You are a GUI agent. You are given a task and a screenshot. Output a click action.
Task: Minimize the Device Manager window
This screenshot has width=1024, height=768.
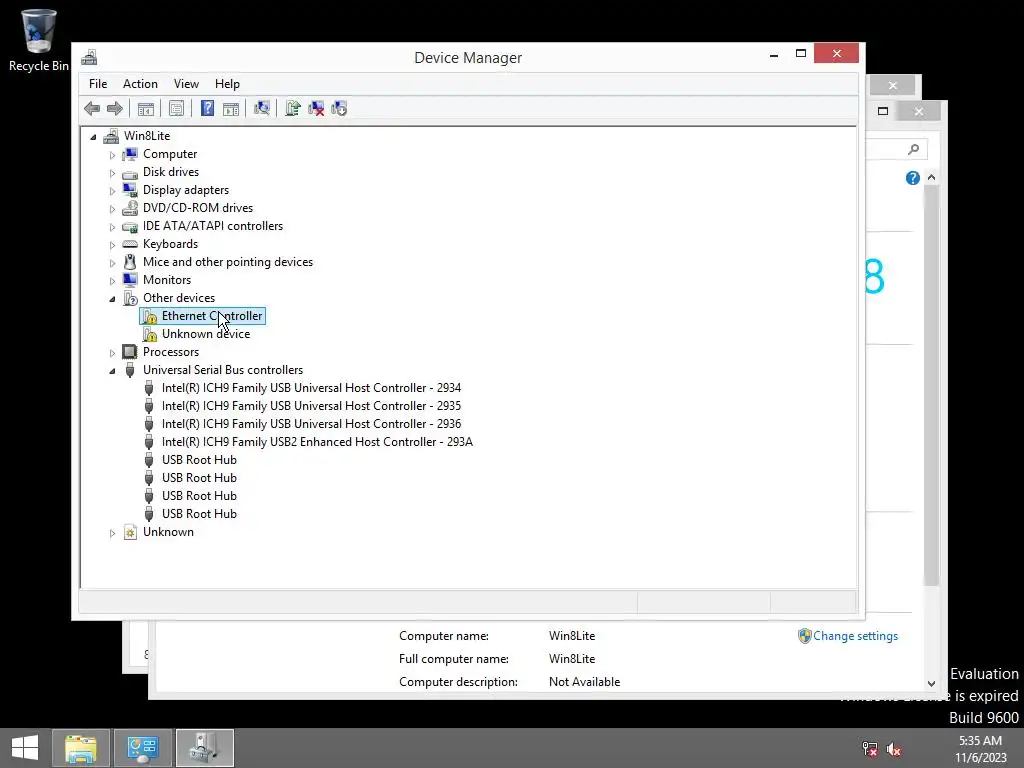click(774, 55)
